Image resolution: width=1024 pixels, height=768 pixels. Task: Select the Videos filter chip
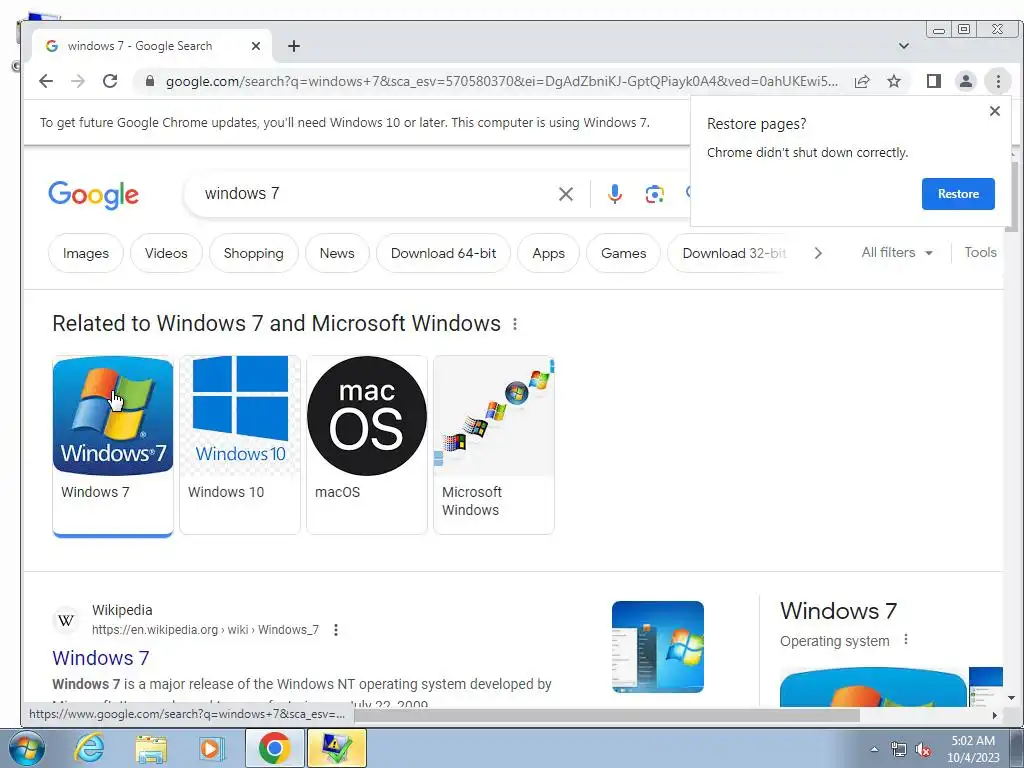click(166, 253)
